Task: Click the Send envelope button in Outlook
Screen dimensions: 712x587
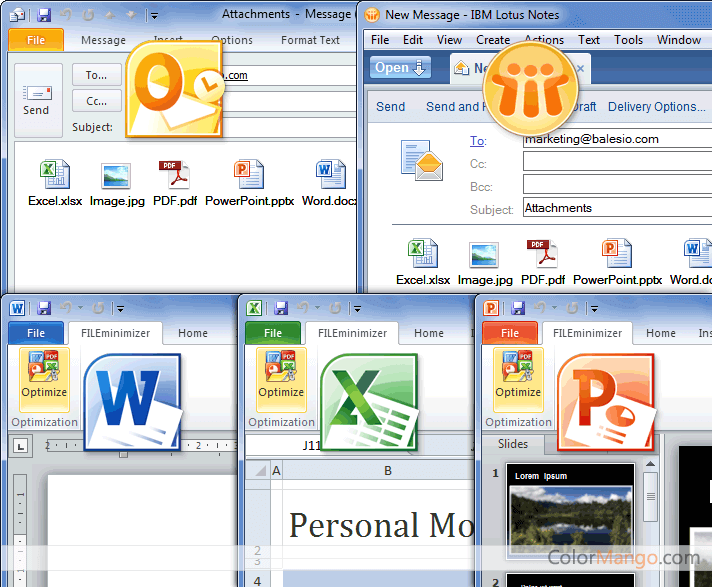Action: click(x=36, y=95)
